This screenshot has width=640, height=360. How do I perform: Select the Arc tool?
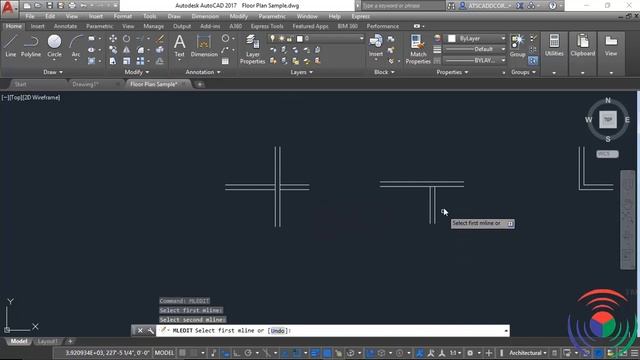(76, 46)
